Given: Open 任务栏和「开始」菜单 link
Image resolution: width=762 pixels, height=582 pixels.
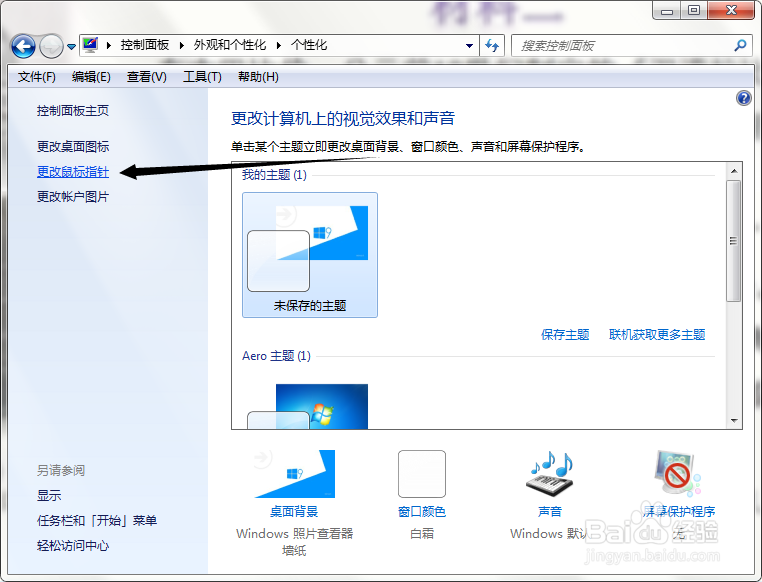Looking at the screenshot, I should (x=97, y=521).
